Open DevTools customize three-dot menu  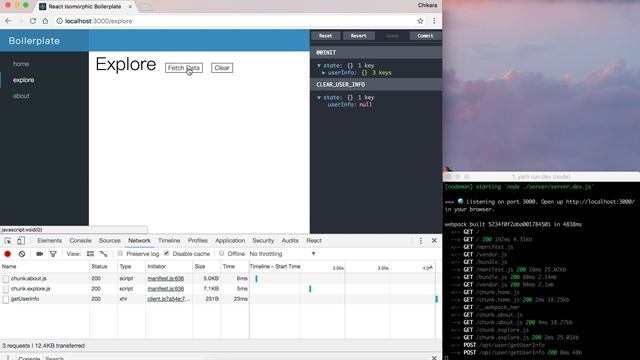(x=421, y=241)
